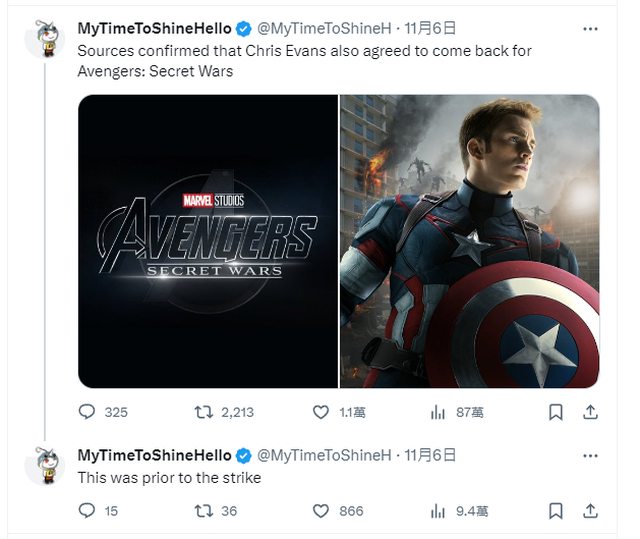
Task: Bookmark the Avengers: Secret Wars tweet
Action: pyautogui.click(x=556, y=412)
